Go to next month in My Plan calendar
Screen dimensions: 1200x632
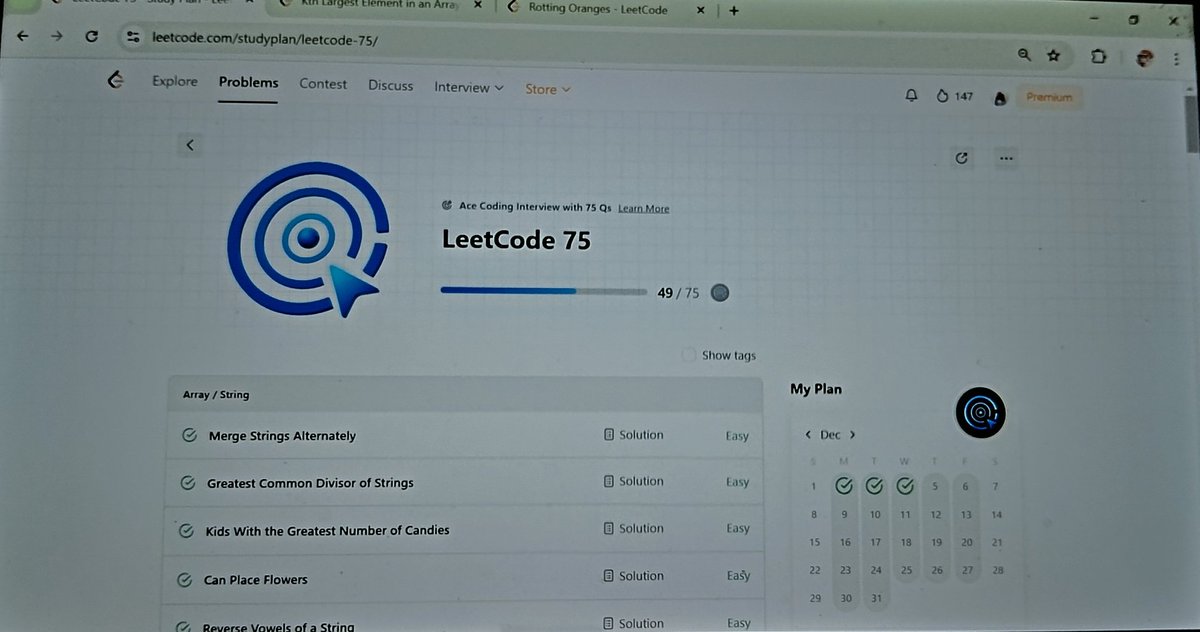click(x=852, y=435)
